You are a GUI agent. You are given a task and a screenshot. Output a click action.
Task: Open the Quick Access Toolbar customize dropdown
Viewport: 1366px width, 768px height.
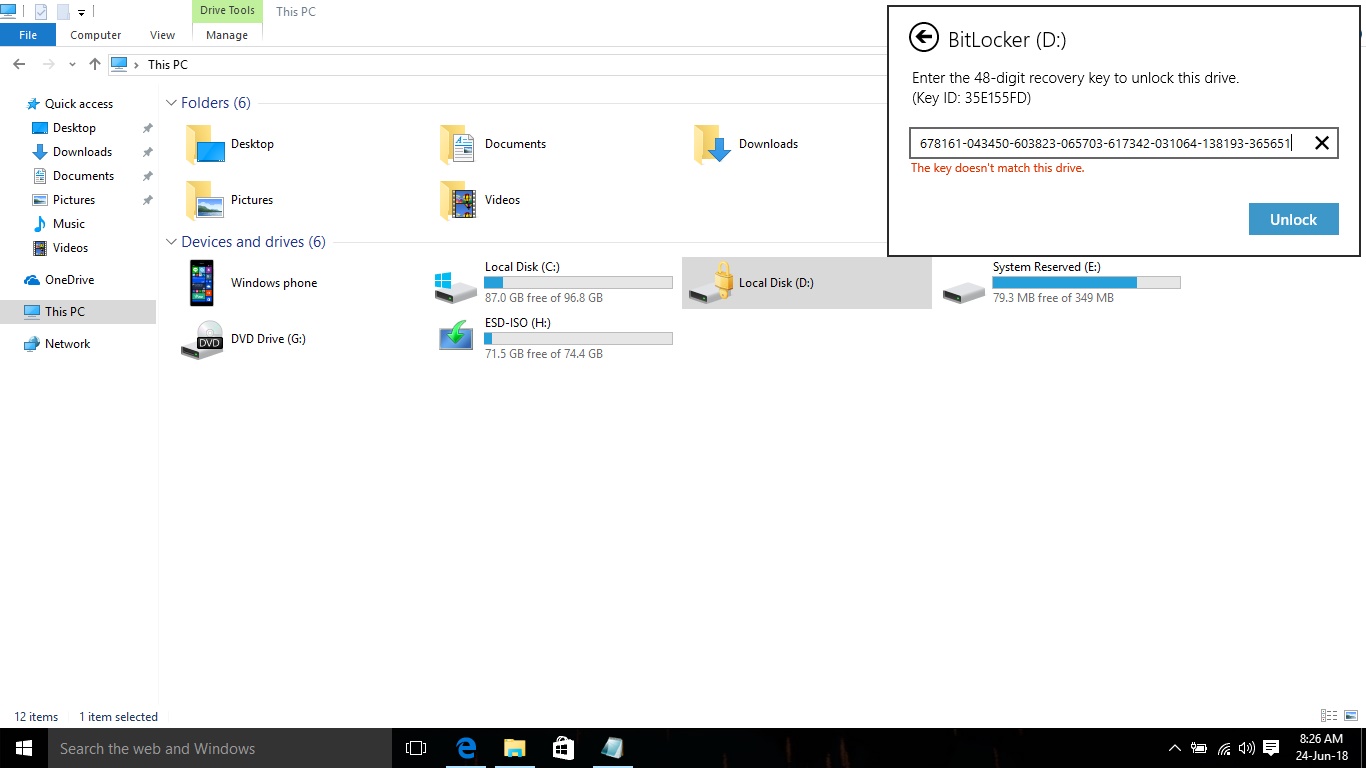82,12
